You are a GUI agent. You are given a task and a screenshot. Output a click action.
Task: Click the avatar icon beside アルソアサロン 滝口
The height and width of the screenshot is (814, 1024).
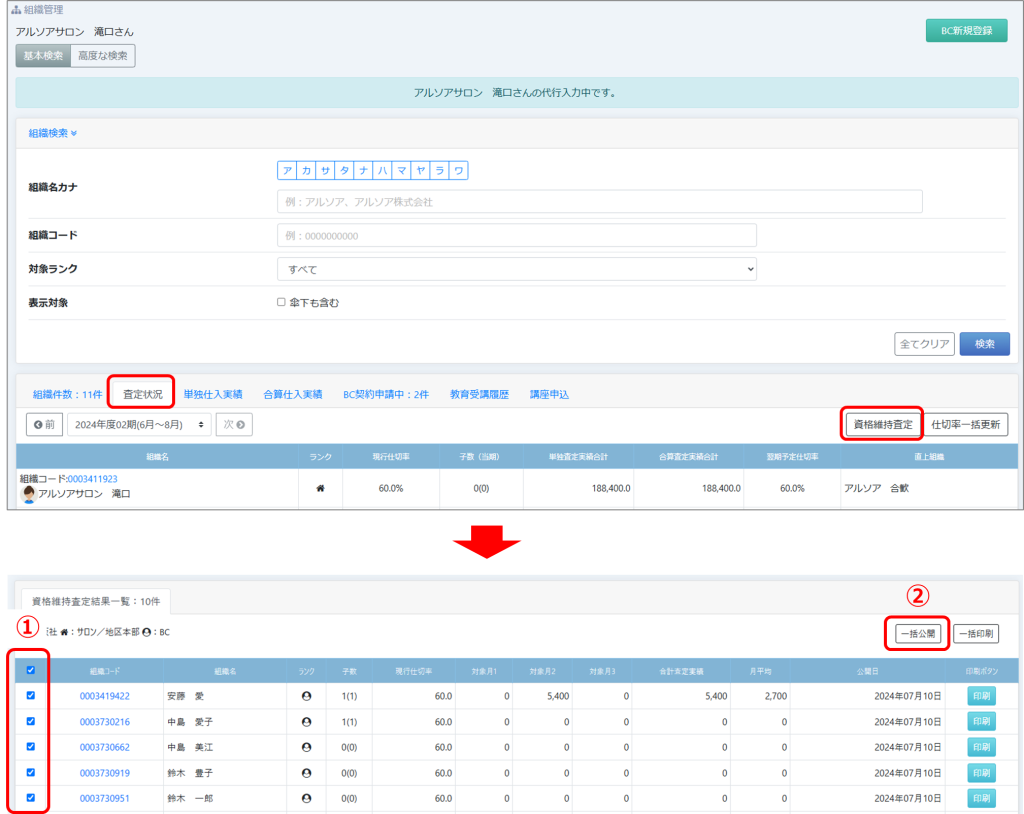point(28,495)
